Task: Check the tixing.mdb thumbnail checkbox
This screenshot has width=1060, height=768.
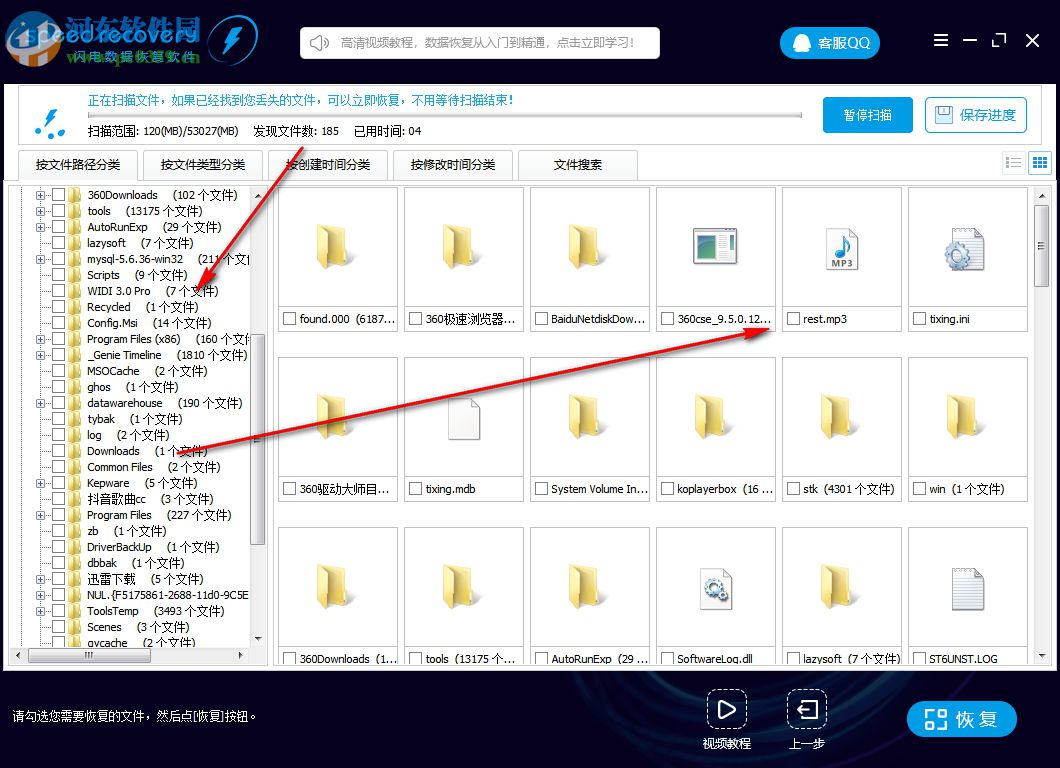Action: (x=416, y=488)
